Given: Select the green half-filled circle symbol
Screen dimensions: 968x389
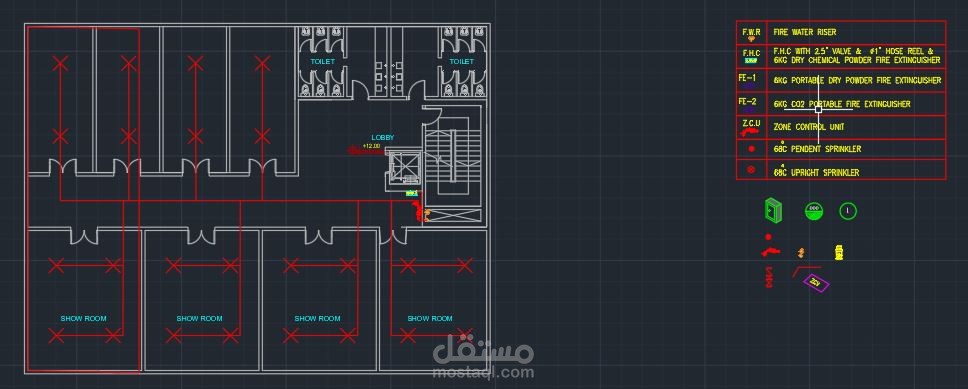Looking at the screenshot, I should pos(814,211).
